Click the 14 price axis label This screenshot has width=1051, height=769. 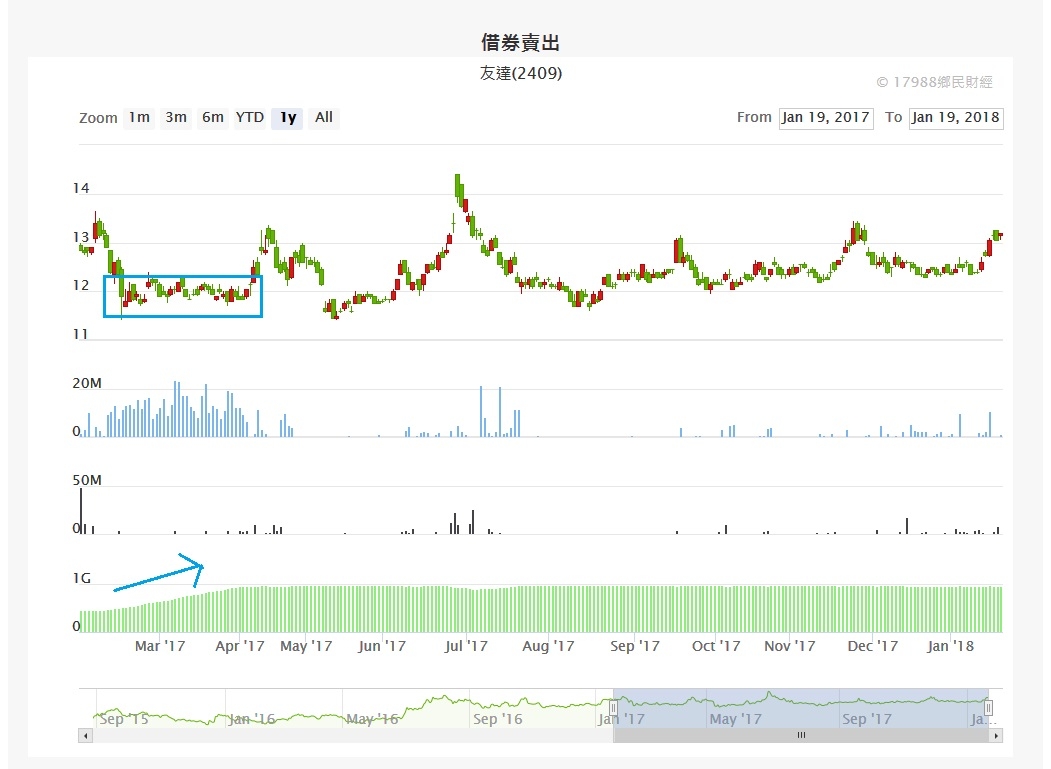coord(81,188)
